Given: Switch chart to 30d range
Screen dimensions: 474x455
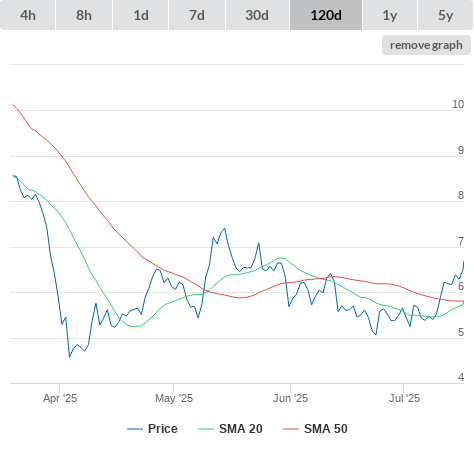Looking at the screenshot, I should point(257,15).
